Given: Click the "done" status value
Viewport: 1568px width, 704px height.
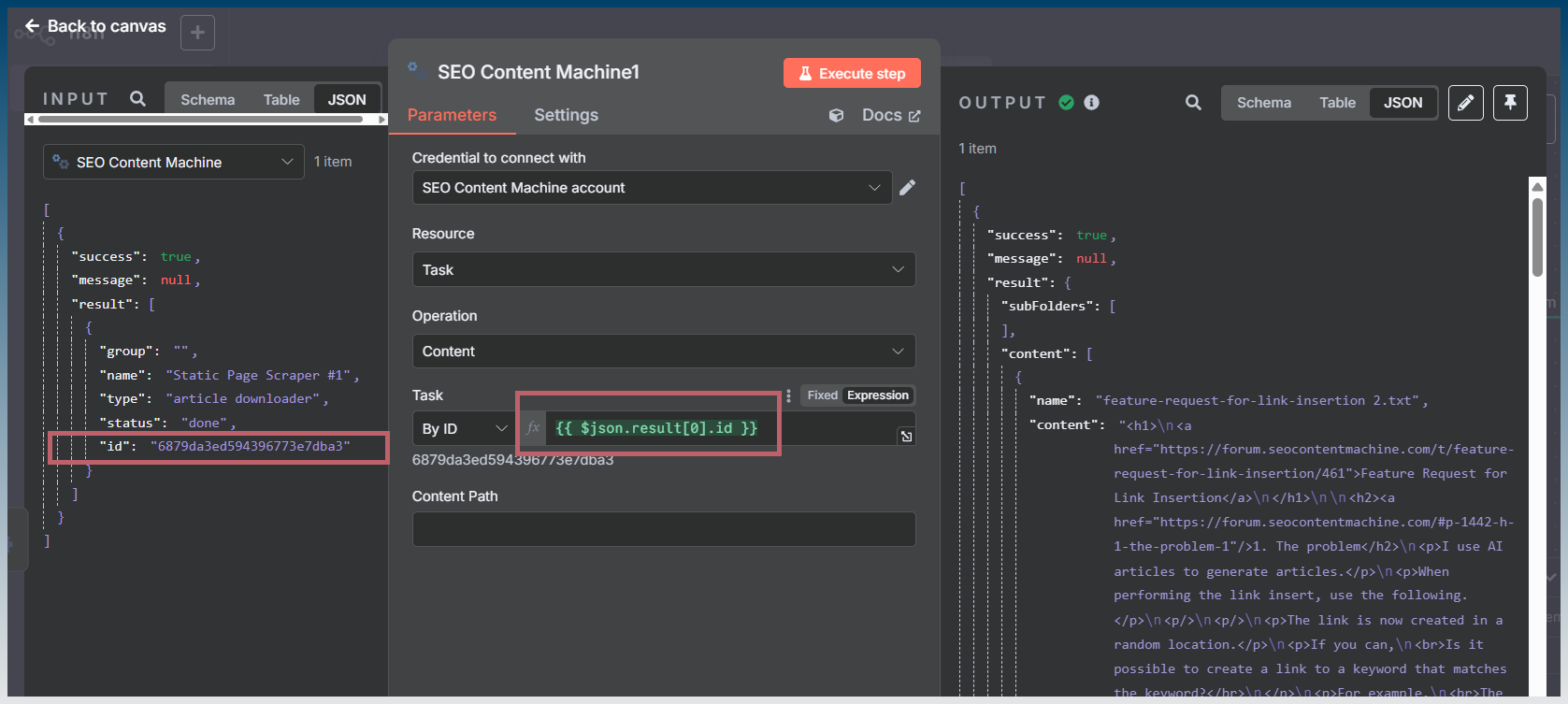Looking at the screenshot, I should pyautogui.click(x=204, y=423).
